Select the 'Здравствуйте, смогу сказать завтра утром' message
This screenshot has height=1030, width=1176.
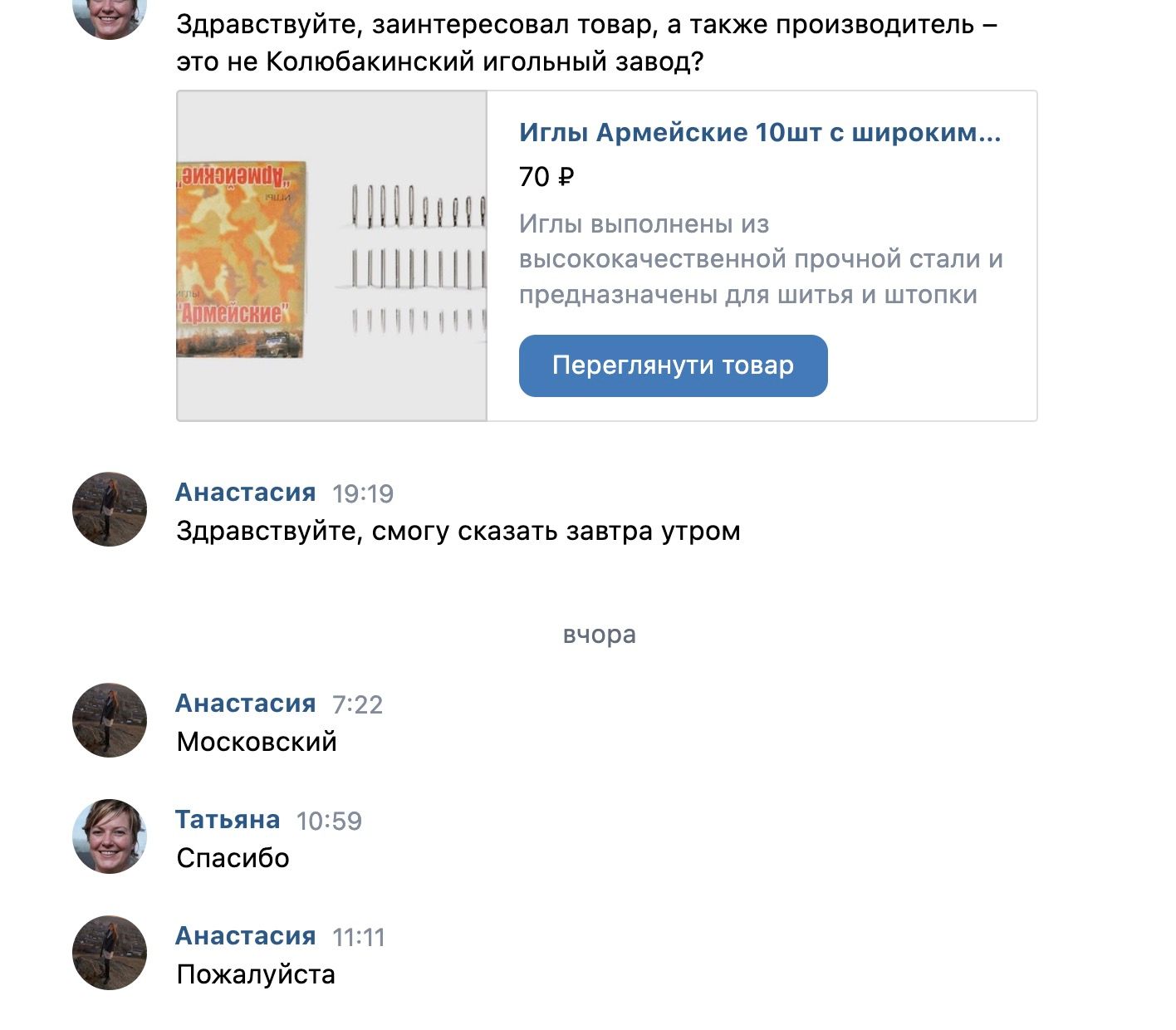458,531
